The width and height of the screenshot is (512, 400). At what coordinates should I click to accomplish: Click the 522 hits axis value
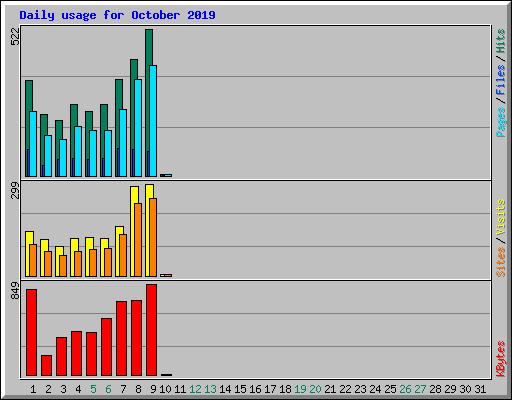[15, 36]
